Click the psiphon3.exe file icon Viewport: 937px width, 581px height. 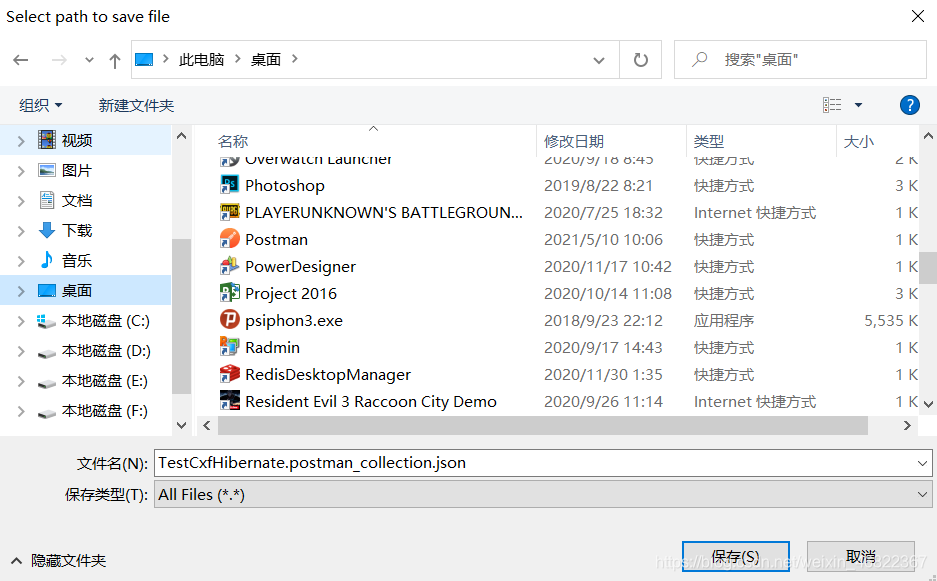tap(229, 320)
